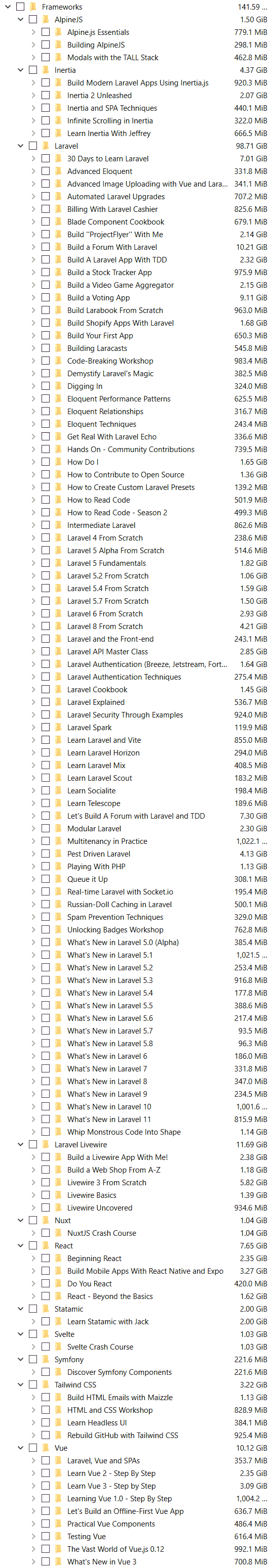The image size is (272, 1568).
Task: Collapse the Laravel Livewire folder
Action: click(21, 1144)
